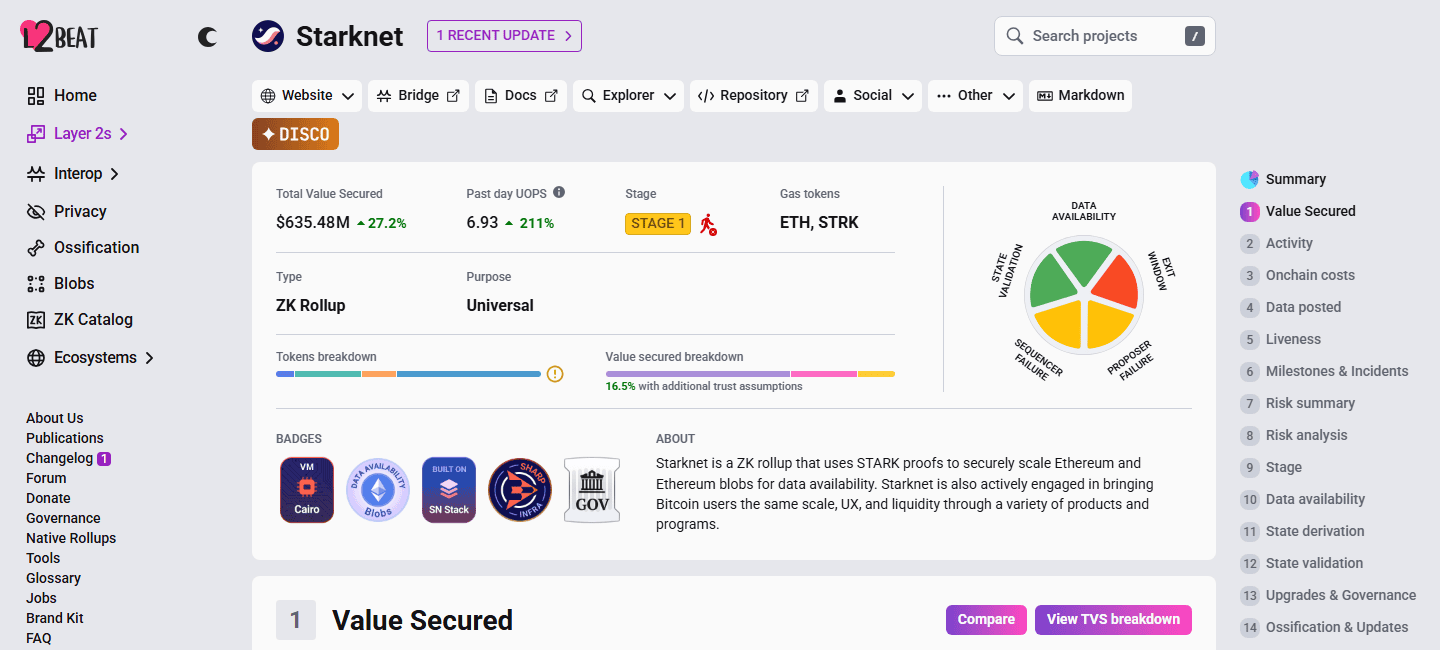
Task: Click the L2BEAT logo
Action: pyautogui.click(x=59, y=36)
